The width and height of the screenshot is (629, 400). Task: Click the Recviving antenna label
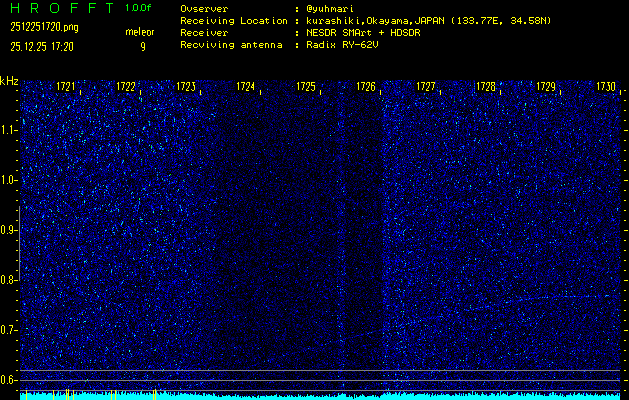click(231, 45)
